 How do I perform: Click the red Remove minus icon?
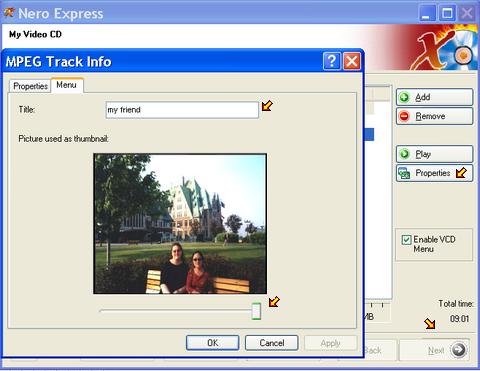pyautogui.click(x=404, y=116)
